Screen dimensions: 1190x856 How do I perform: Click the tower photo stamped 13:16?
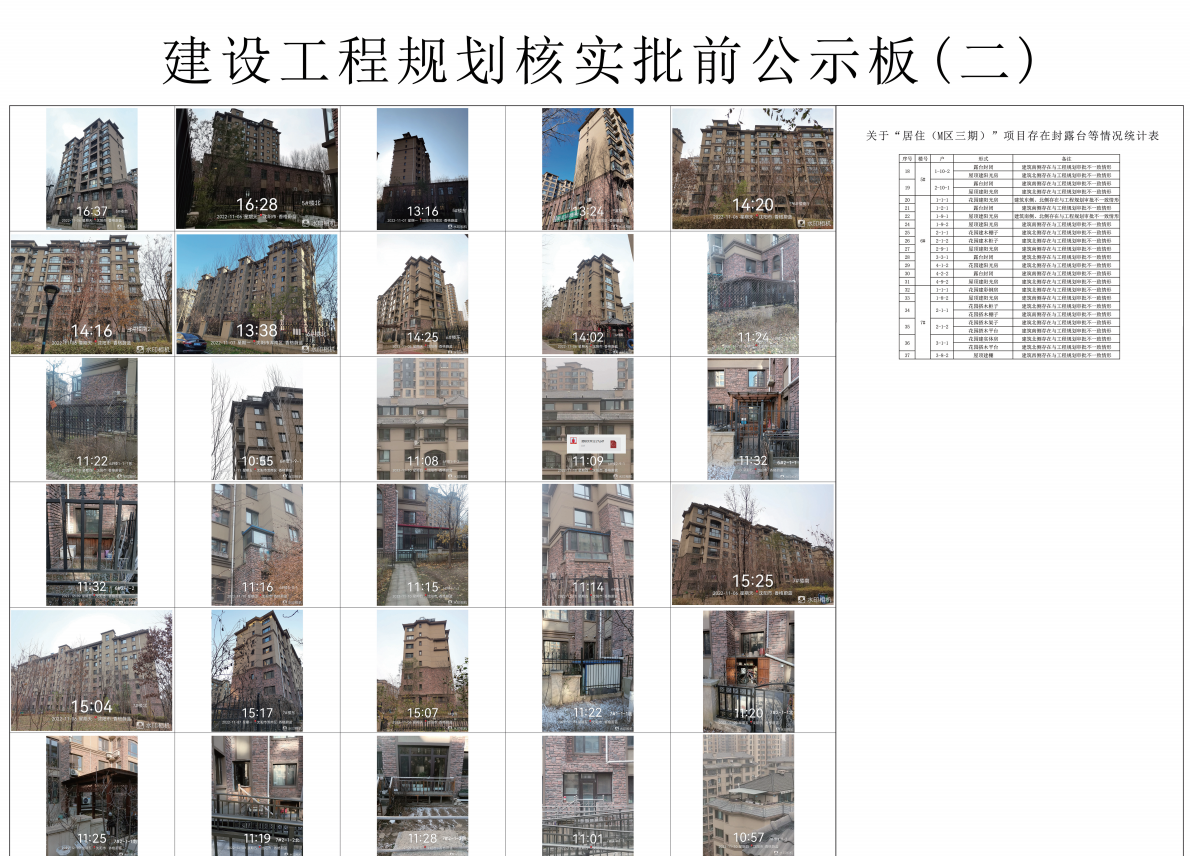click(422, 168)
